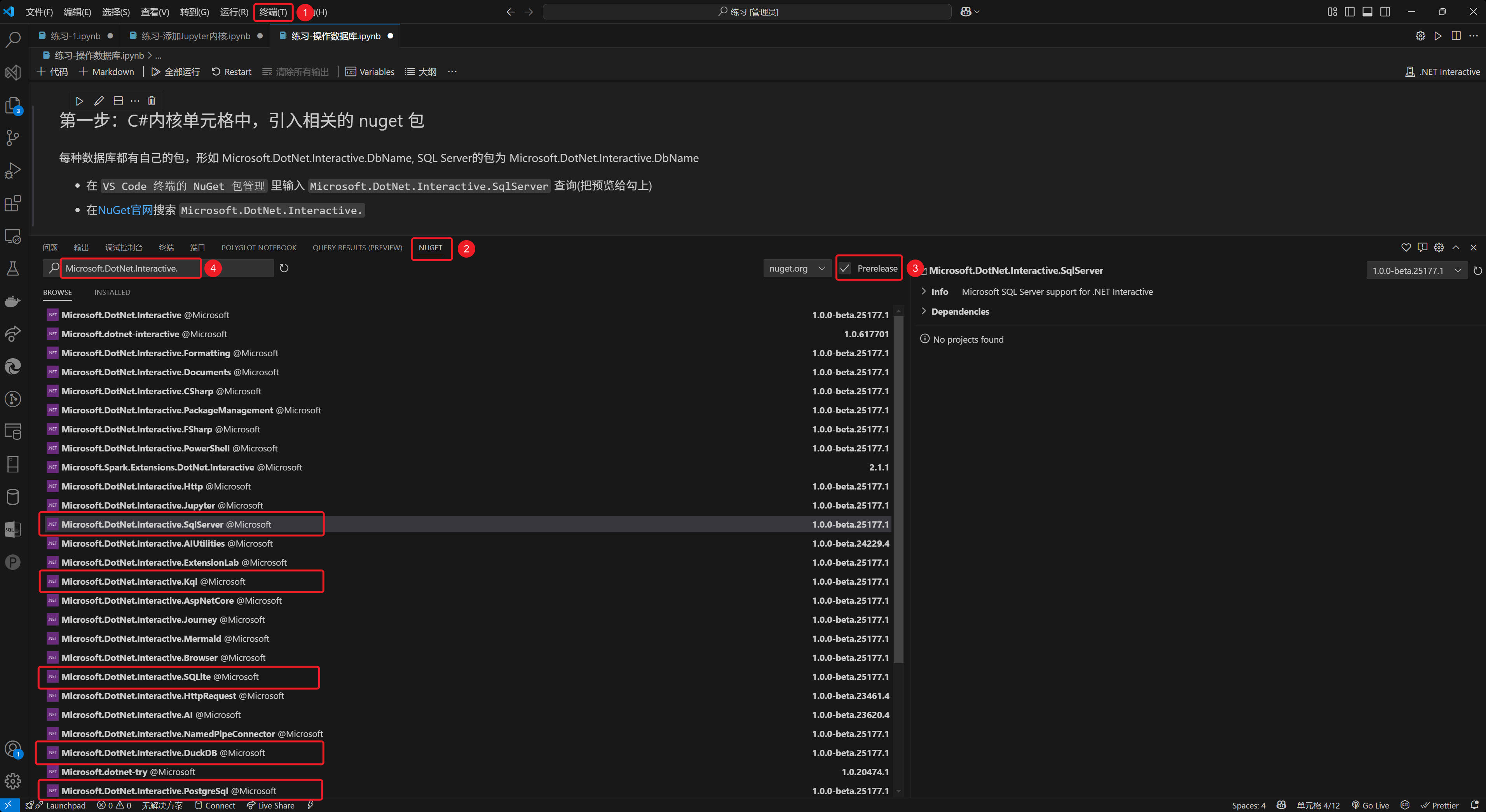Toggle the bottom panel layout button
Screen dimensions: 1486x812
pos(1367,12)
